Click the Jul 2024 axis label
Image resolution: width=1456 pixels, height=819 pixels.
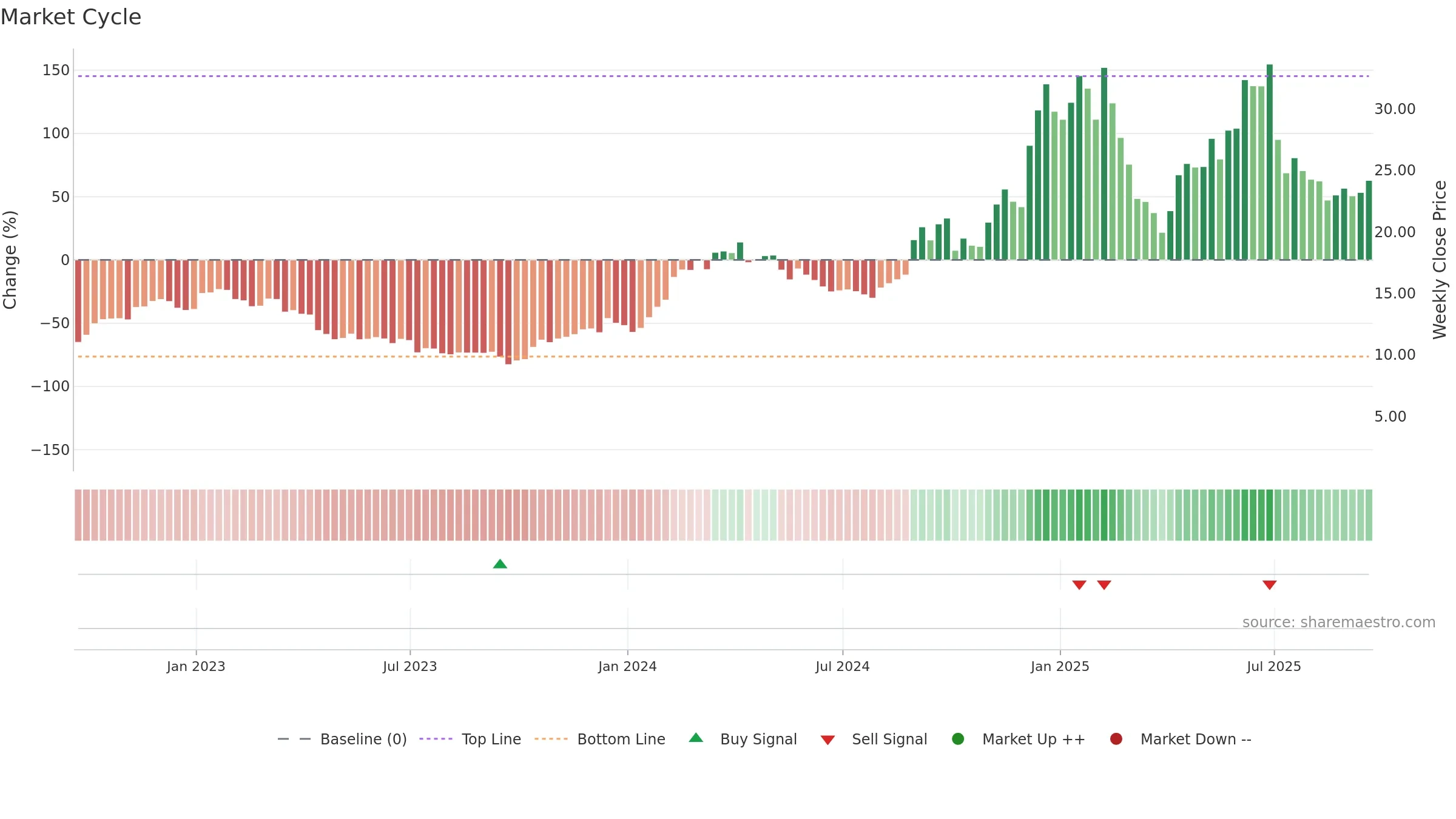[843, 666]
